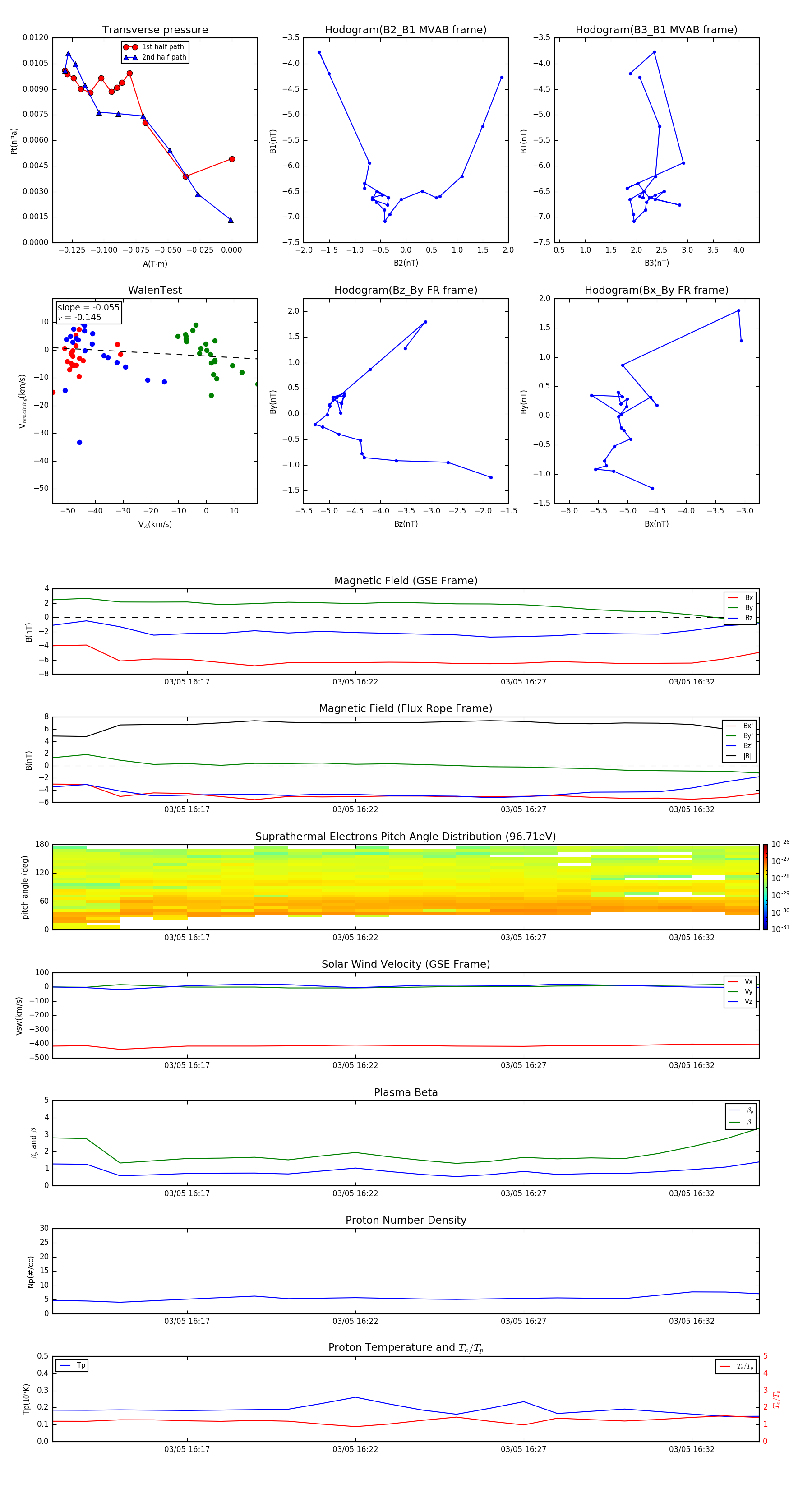Click the 'Plasma Beta' panel title
Image resolution: width=812 pixels, height=1489 pixels.
click(406, 1093)
